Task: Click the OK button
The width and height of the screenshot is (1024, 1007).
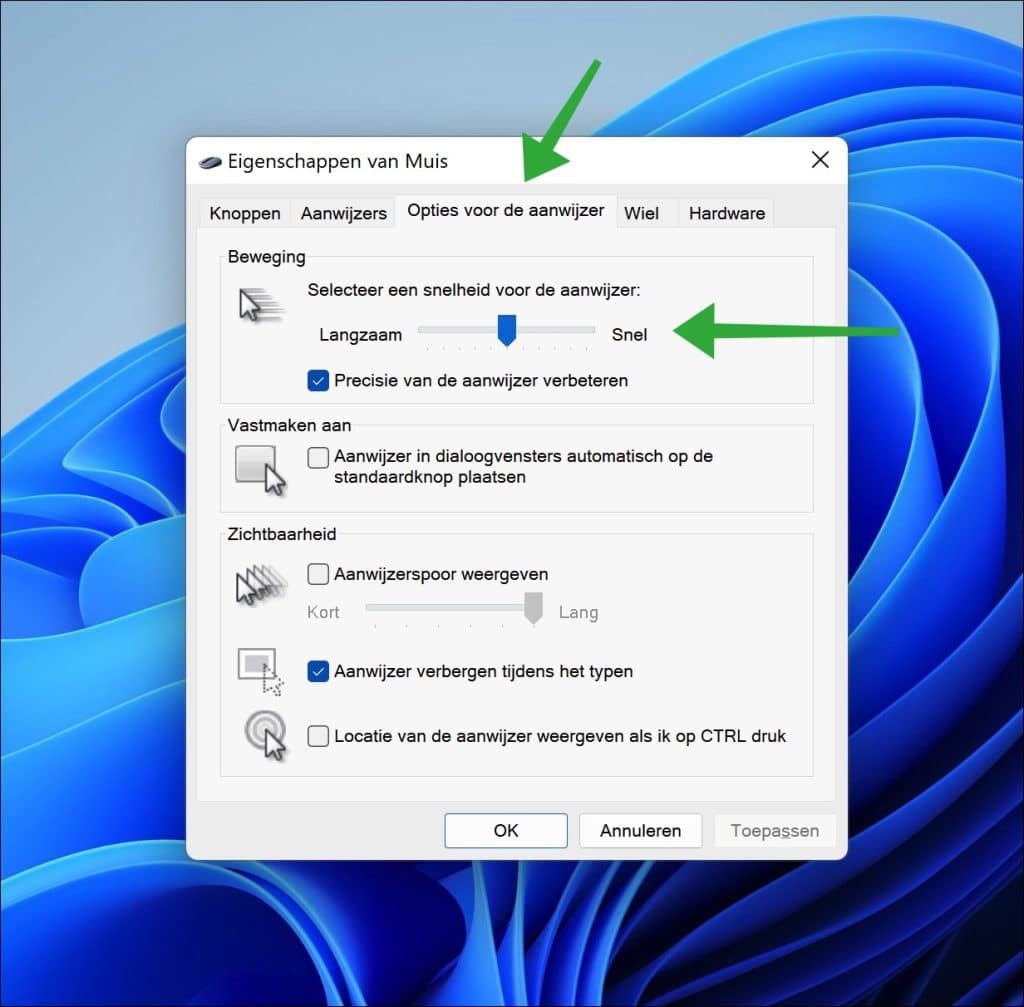Action: click(x=505, y=830)
